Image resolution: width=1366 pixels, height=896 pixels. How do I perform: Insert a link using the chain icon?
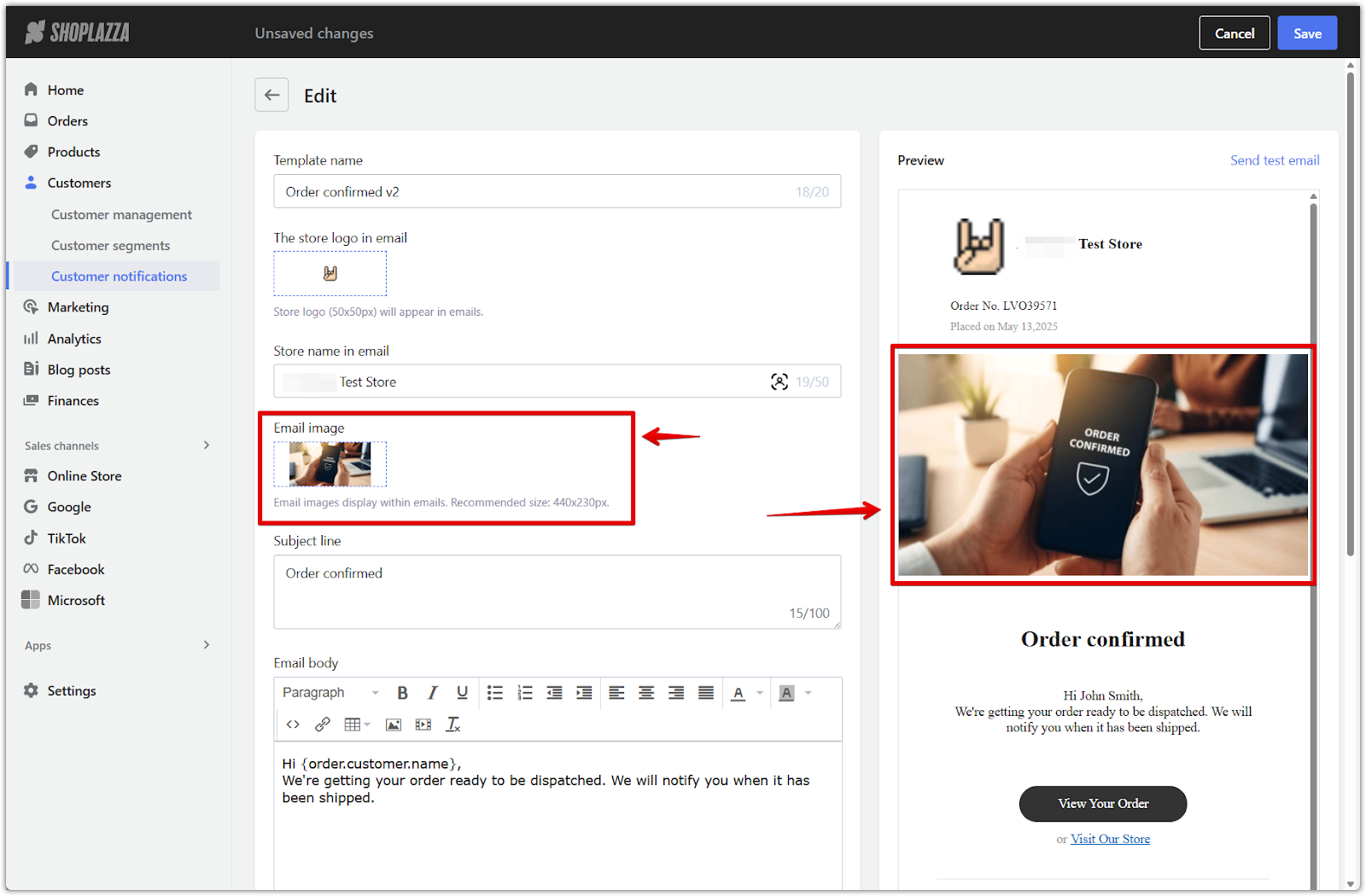point(323,724)
